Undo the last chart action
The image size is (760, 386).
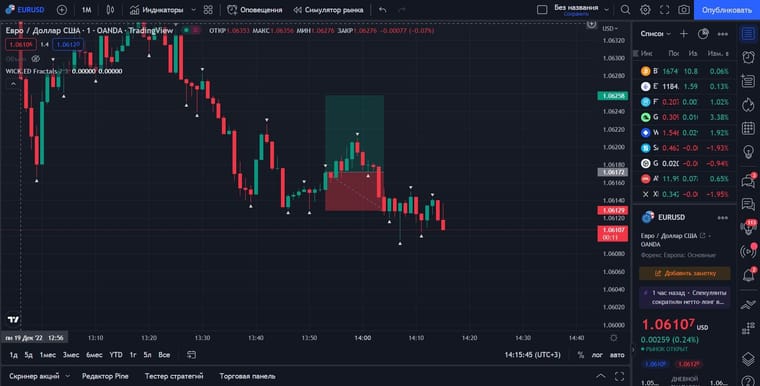(383, 10)
